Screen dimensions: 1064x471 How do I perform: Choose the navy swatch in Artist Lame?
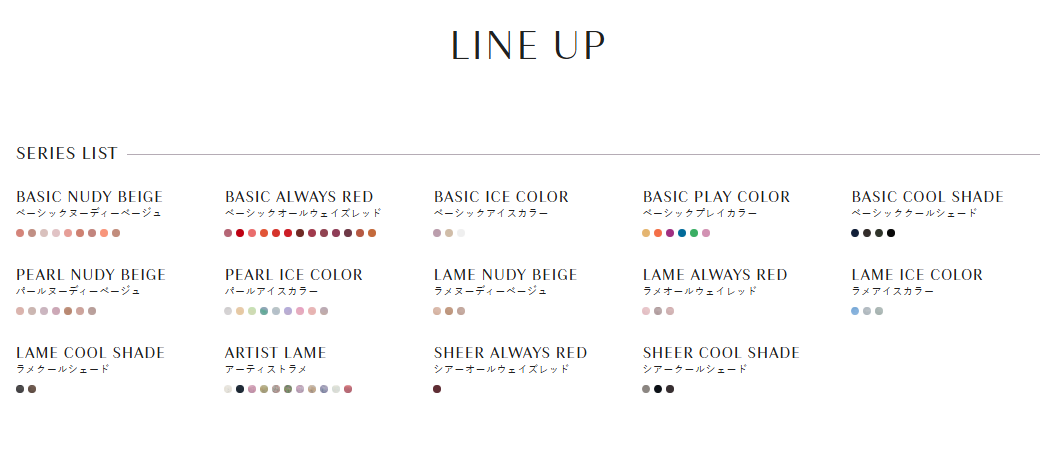tap(240, 389)
